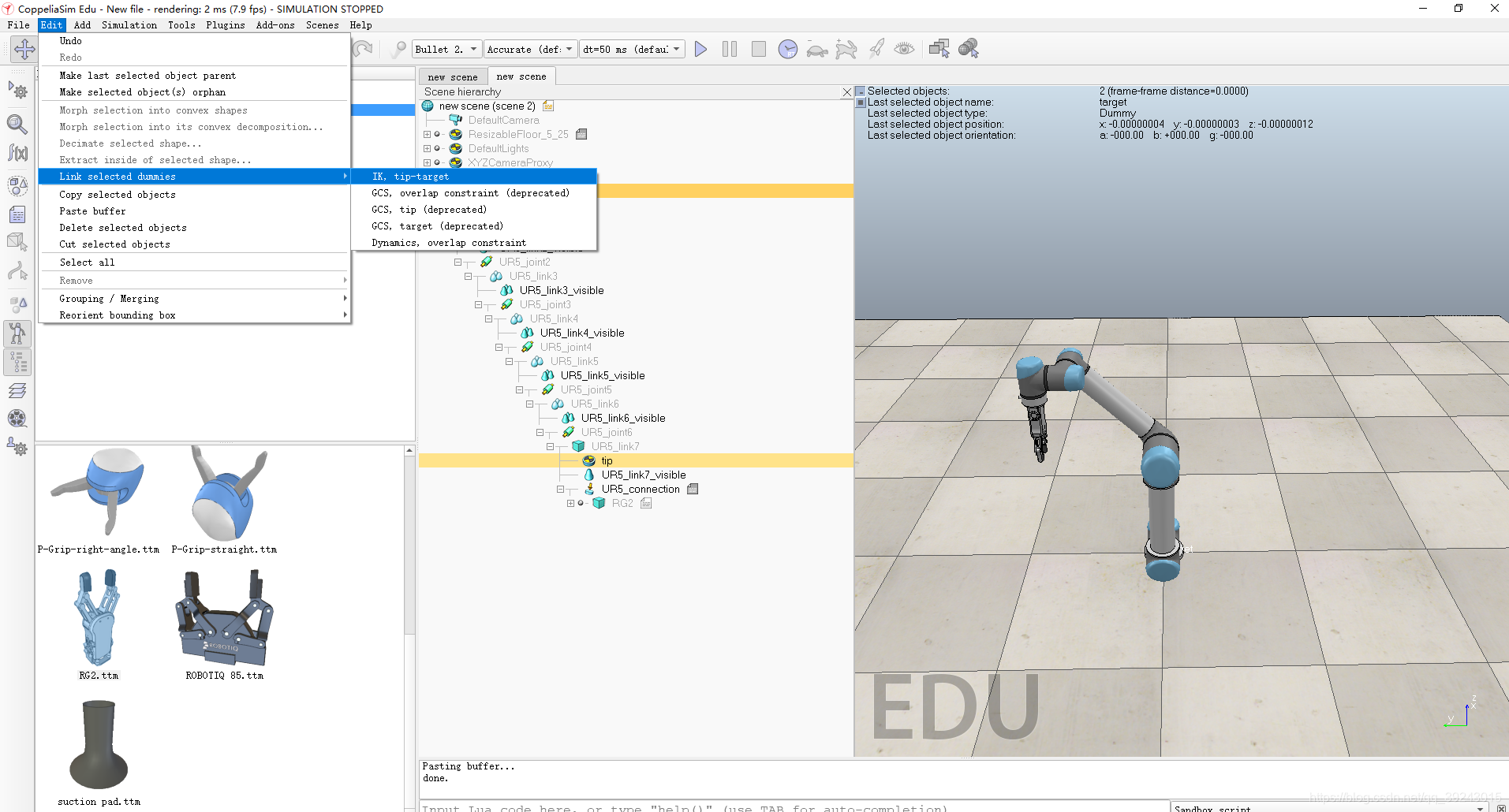The width and height of the screenshot is (1509, 812).
Task: Expand ResizableFloor_5_25 tree node
Action: [x=427, y=134]
